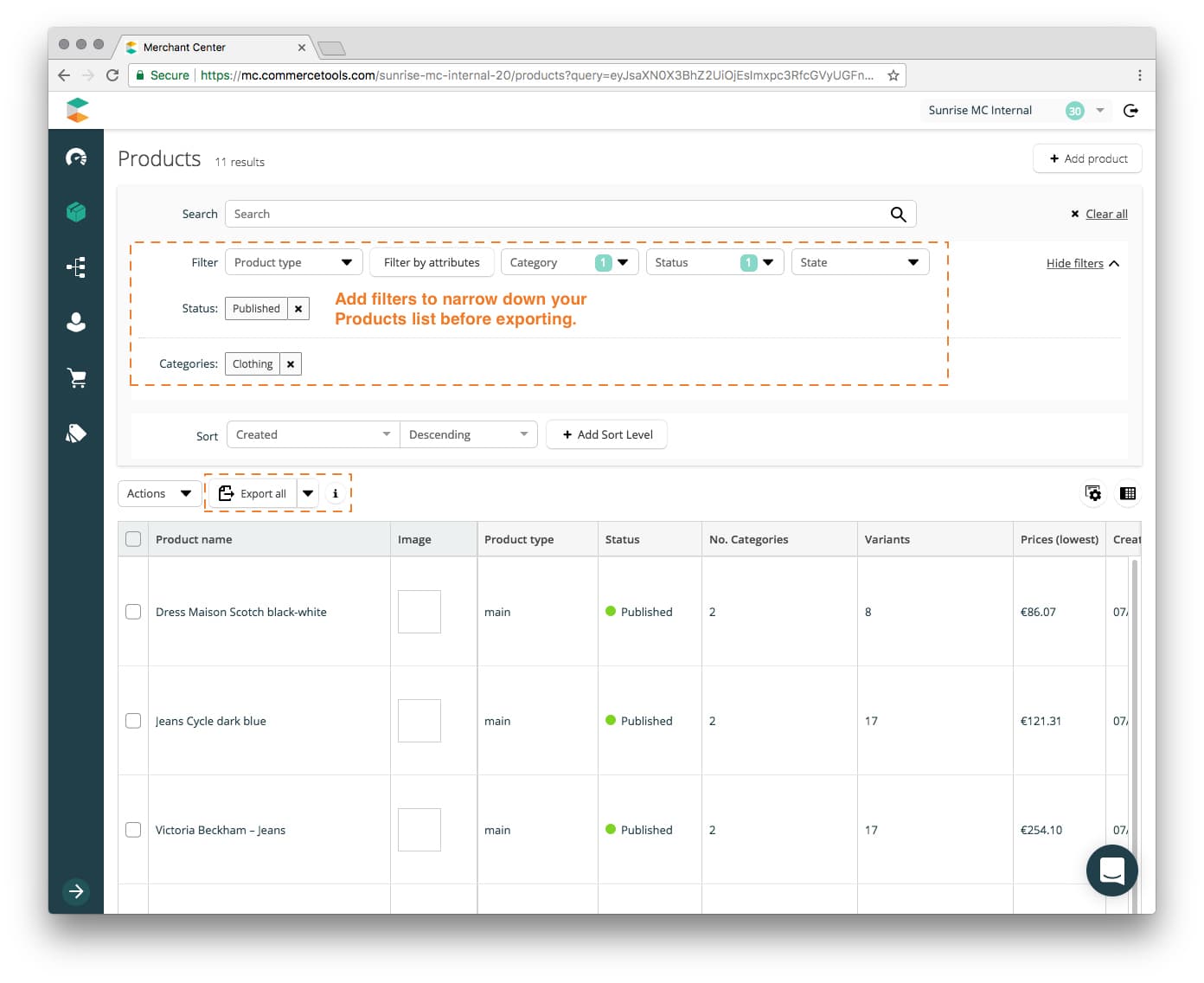Open the Status filter dropdown
Screen dimensions: 1204x983
pos(714,261)
